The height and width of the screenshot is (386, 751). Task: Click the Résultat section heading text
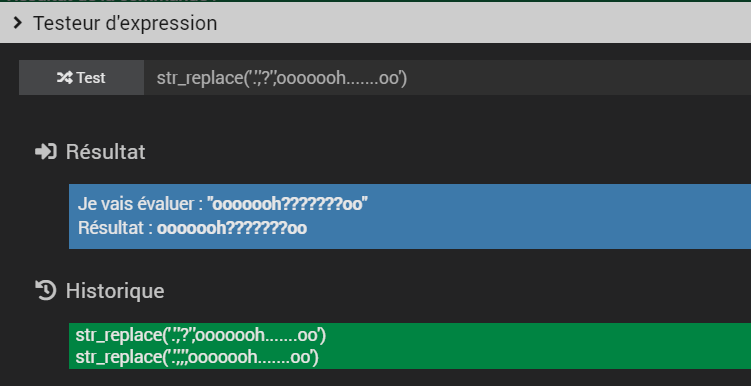tap(105, 152)
